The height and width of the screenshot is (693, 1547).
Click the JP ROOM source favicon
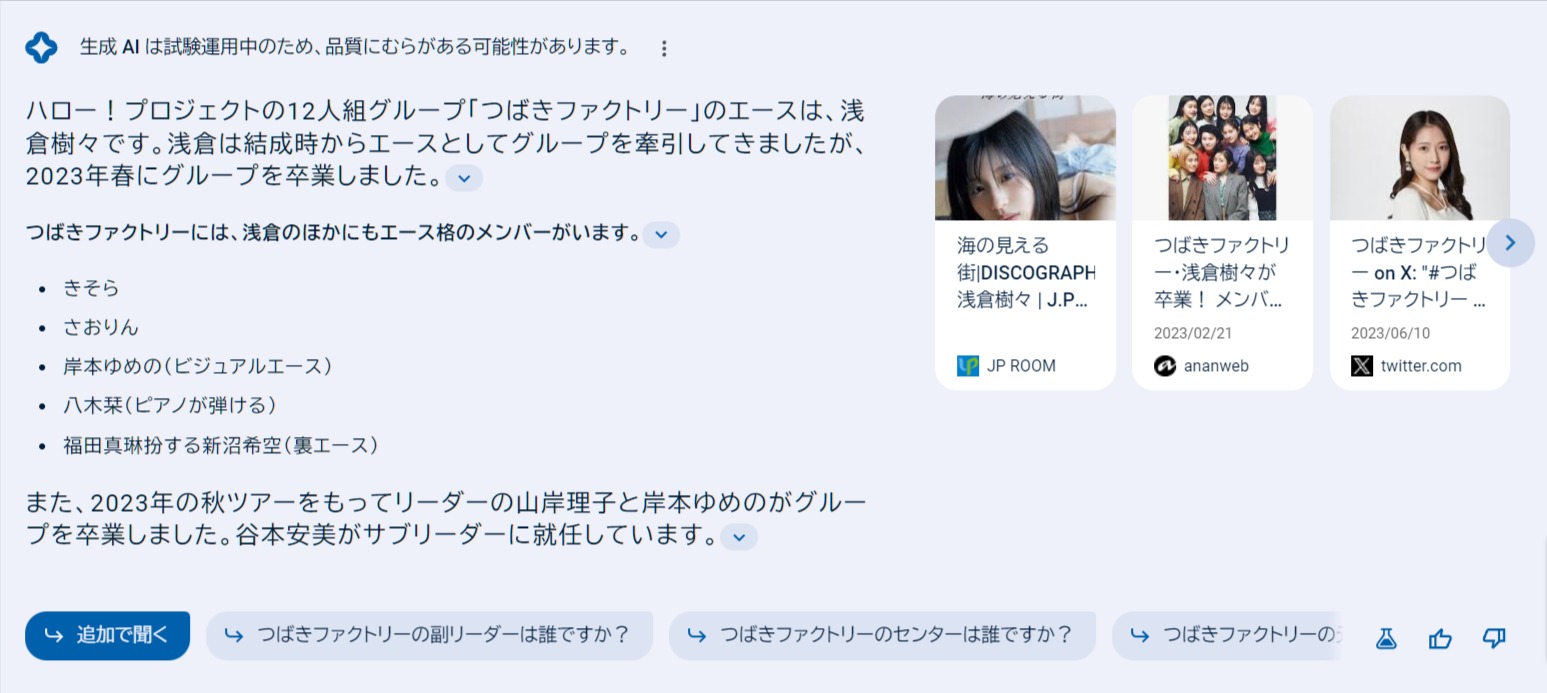[968, 366]
